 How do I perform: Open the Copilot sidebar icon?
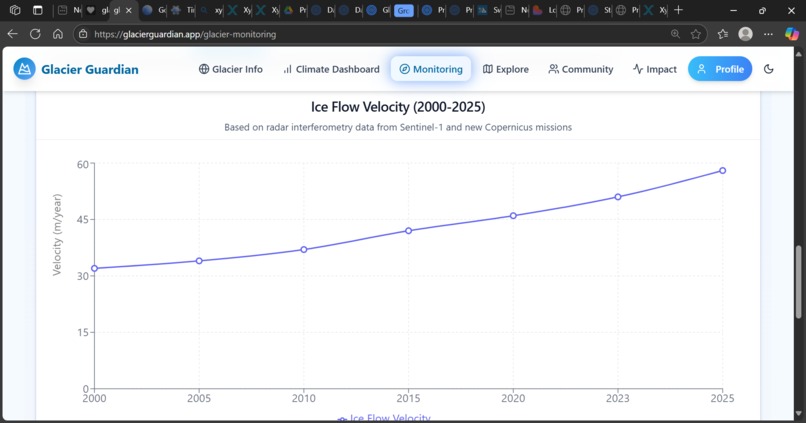(x=792, y=34)
